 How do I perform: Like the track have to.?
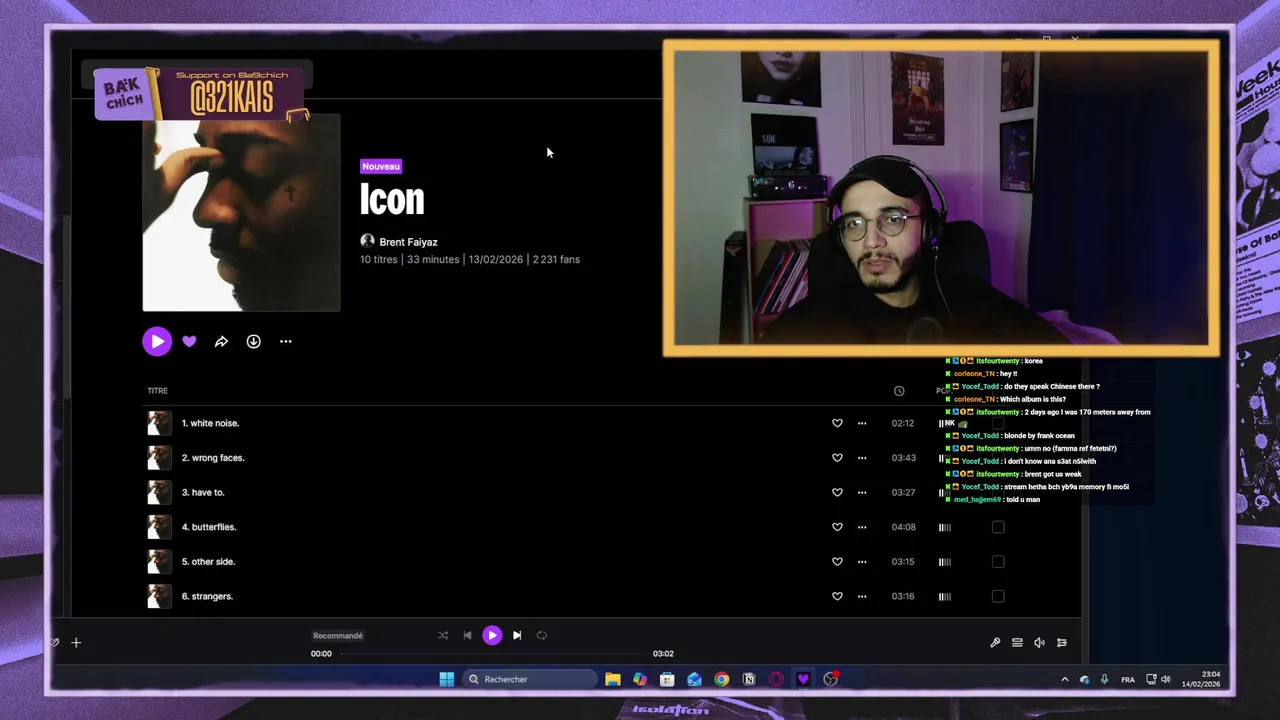click(x=837, y=492)
